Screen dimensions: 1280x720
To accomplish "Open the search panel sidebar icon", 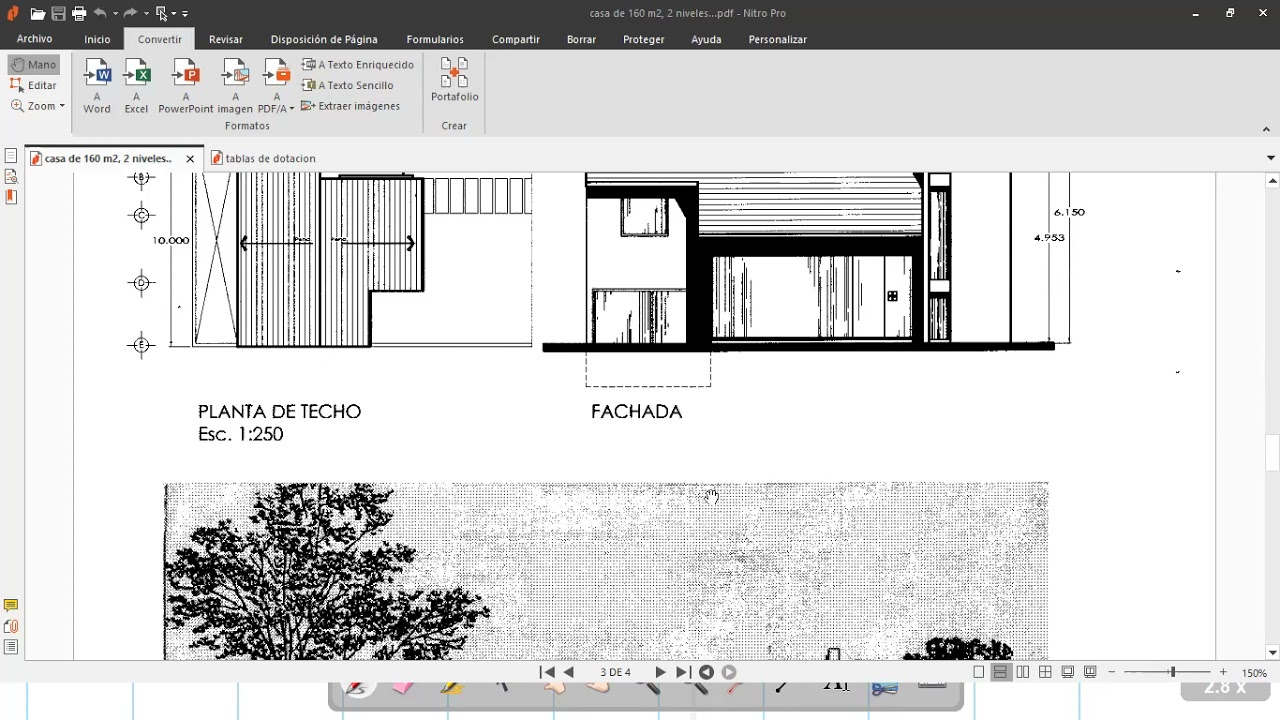I will click(x=11, y=177).
